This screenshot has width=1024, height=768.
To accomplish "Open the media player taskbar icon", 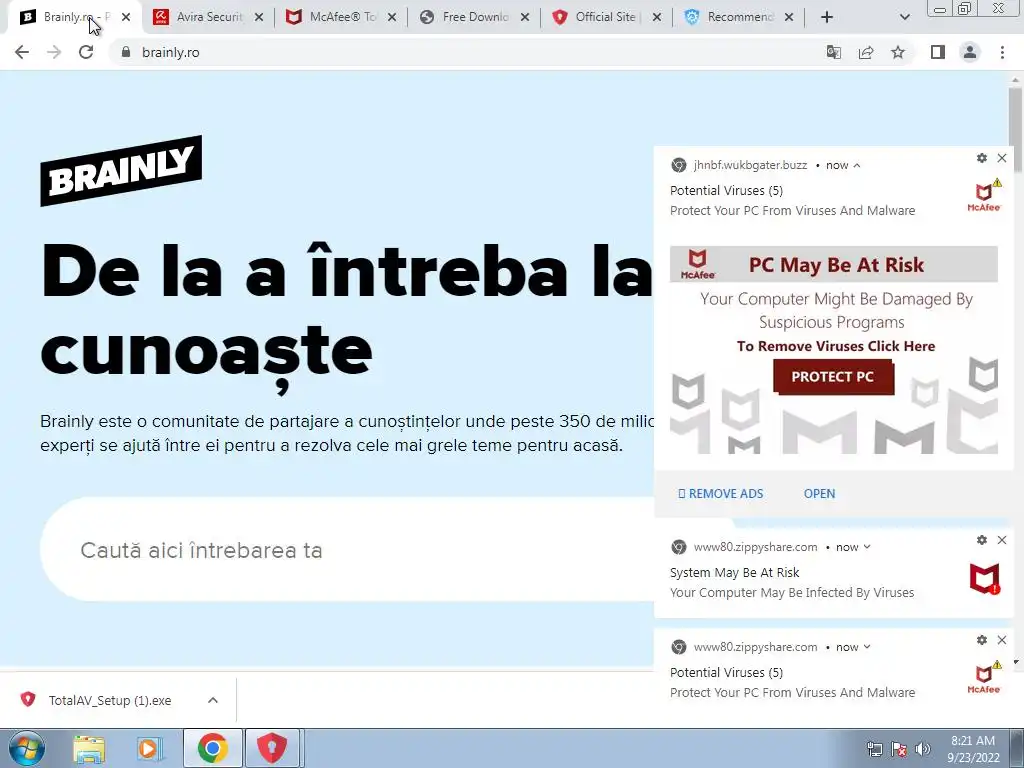I will [150, 749].
